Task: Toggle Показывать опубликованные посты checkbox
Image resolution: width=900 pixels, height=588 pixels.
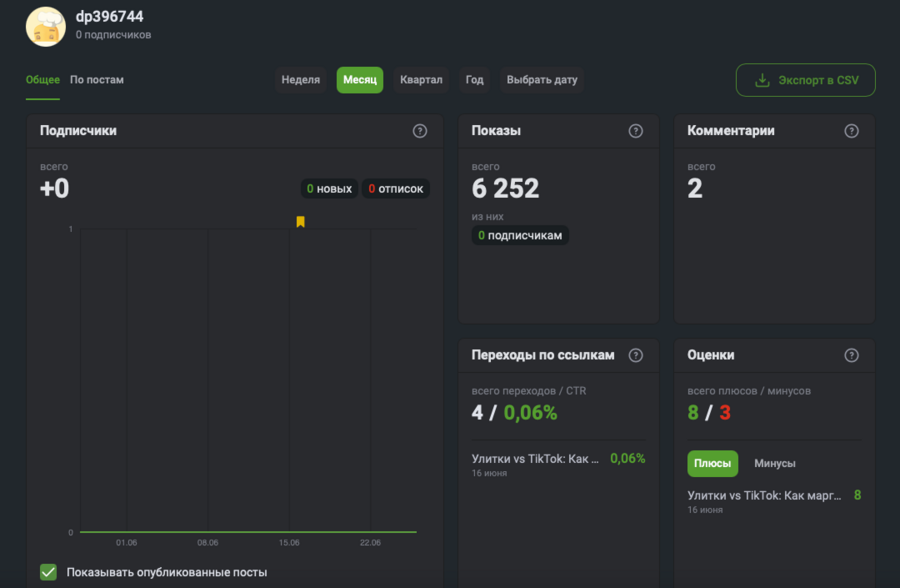Action: coord(48,572)
